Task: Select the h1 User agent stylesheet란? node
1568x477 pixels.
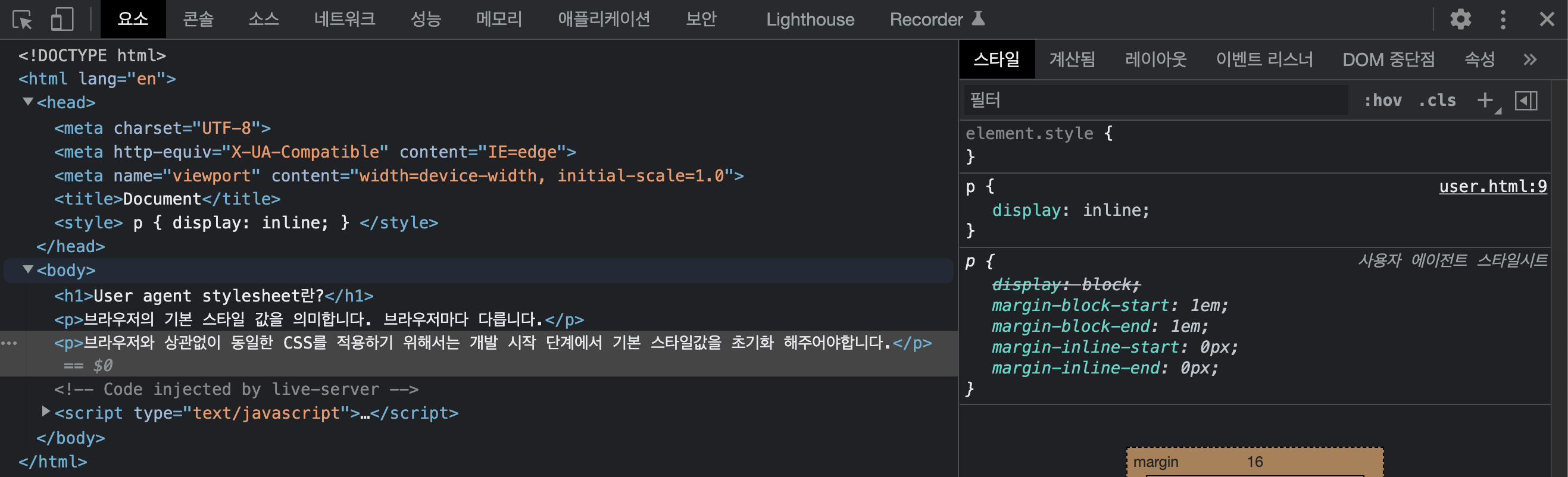Action: click(214, 296)
